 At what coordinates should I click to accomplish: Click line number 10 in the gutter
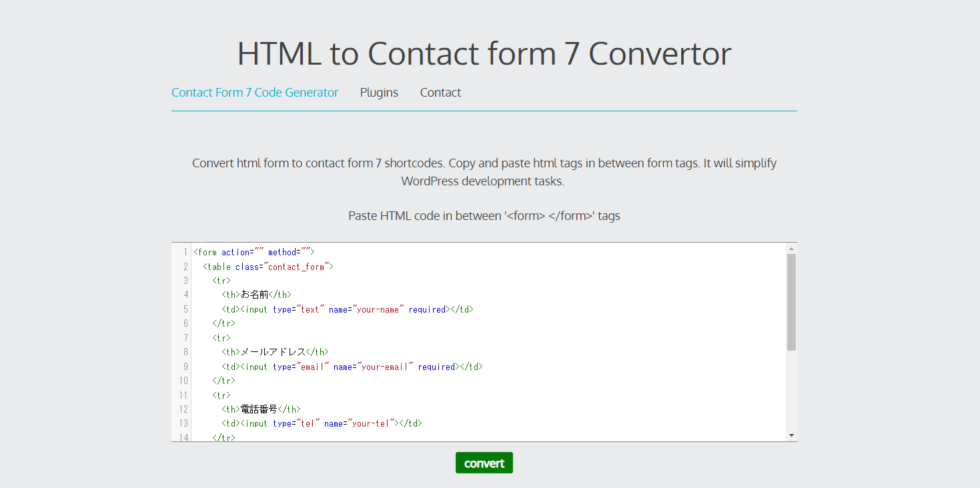183,381
